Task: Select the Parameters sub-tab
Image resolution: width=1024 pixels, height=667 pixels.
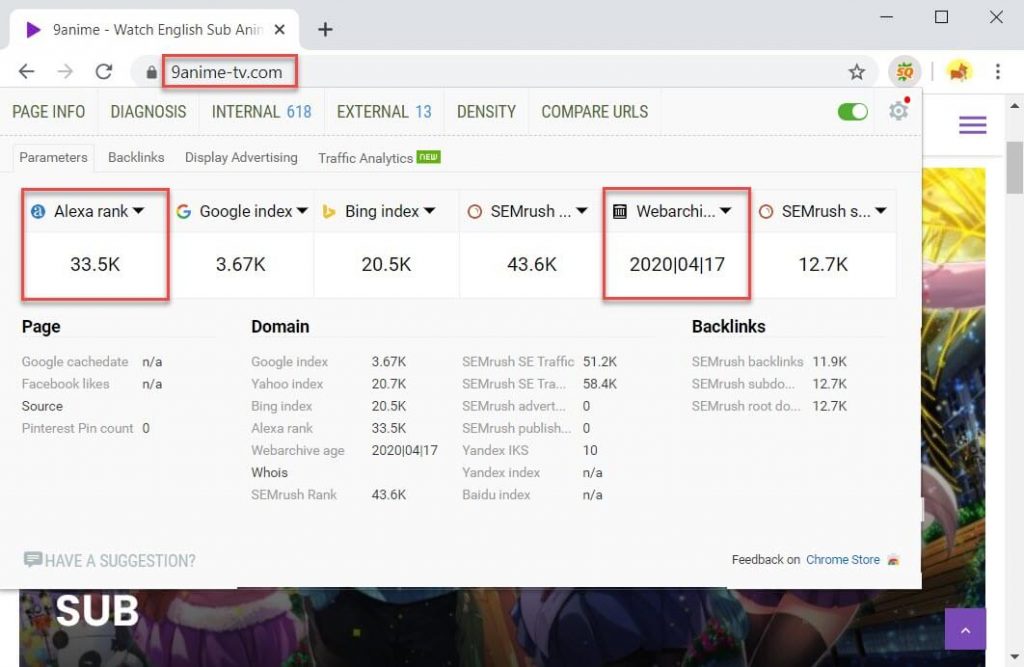Action: 54,157
